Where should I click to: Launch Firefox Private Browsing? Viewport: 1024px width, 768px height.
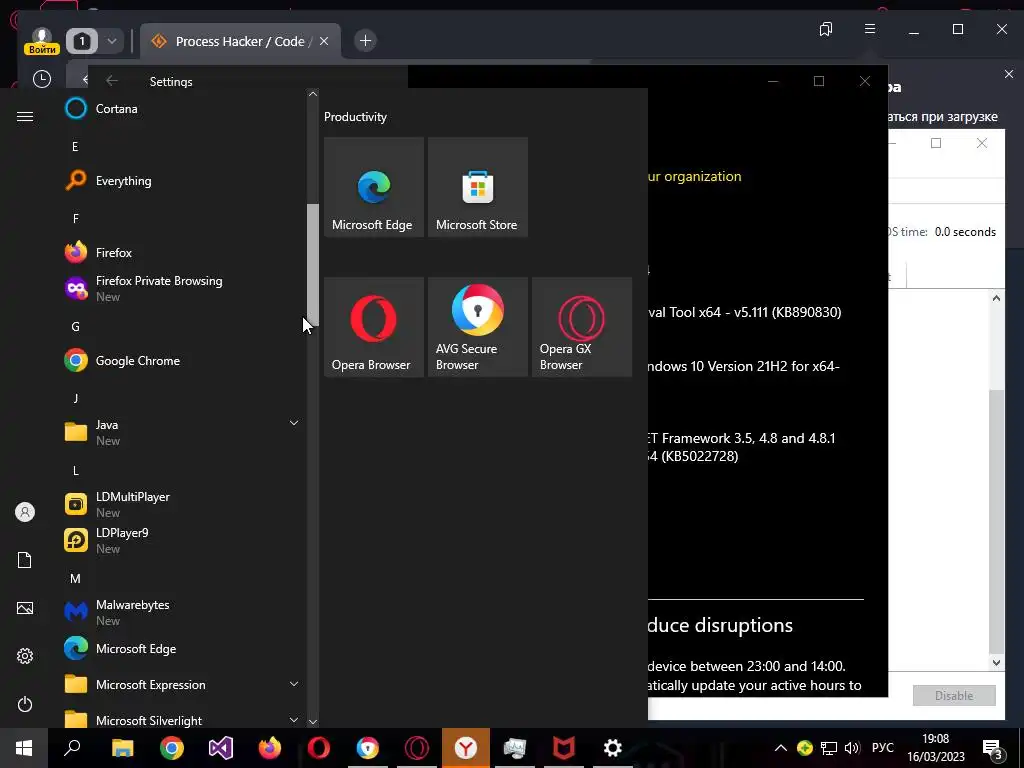[x=183, y=288]
